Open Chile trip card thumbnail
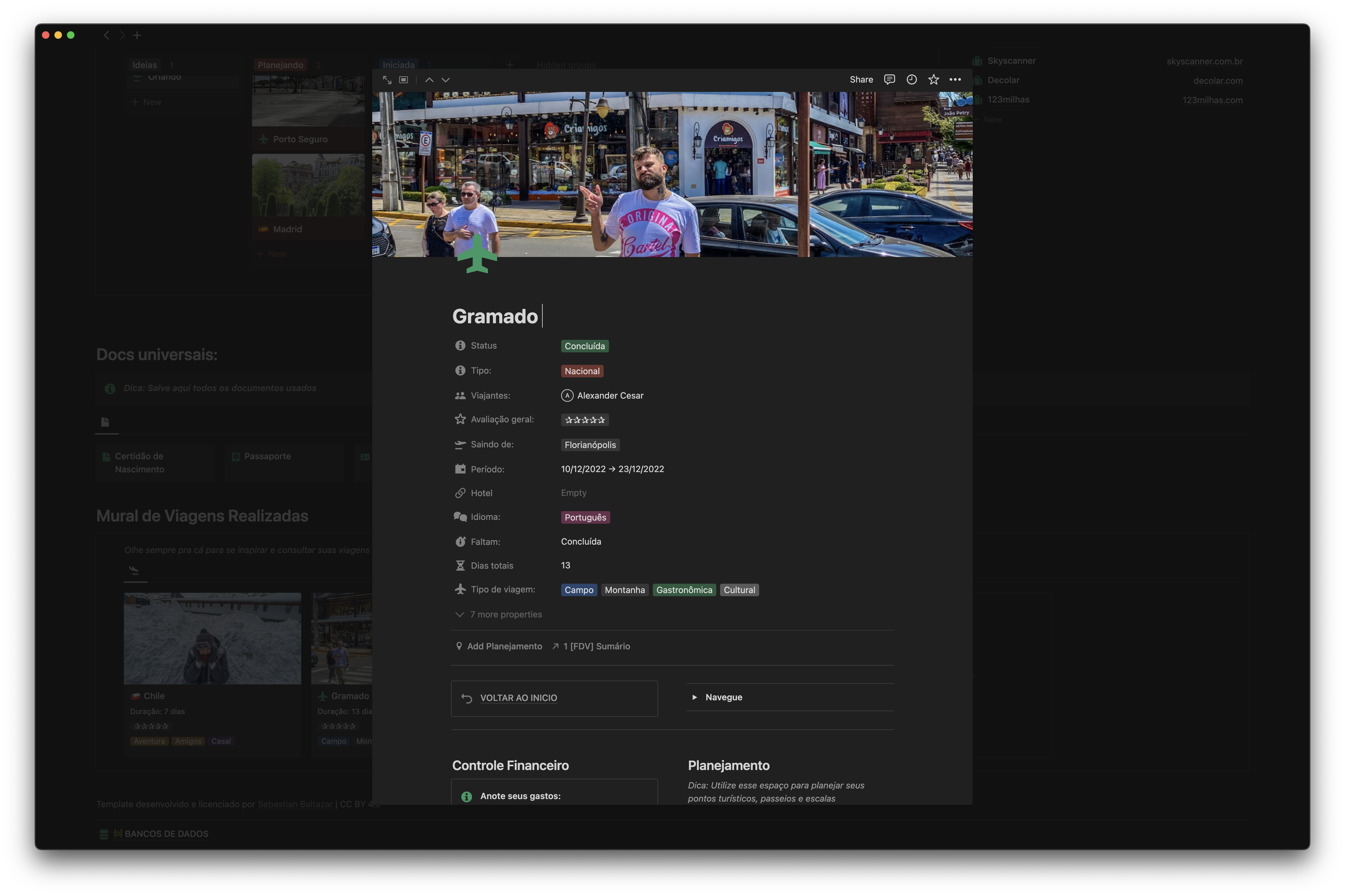Screen dimensions: 1345x896 (212, 638)
